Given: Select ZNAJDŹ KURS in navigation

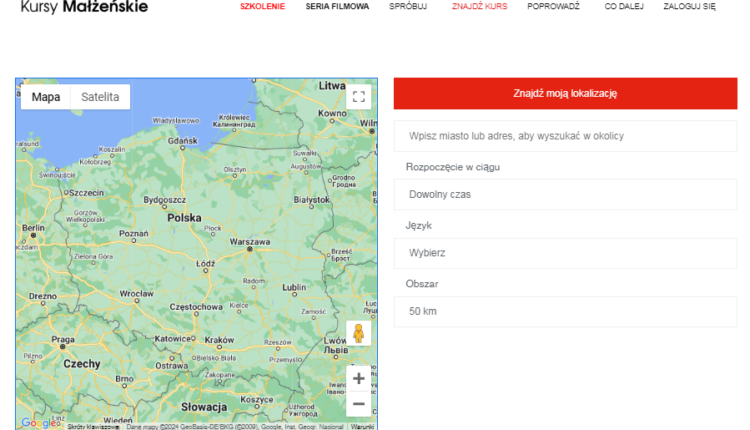Looking at the screenshot, I should click(x=479, y=6).
